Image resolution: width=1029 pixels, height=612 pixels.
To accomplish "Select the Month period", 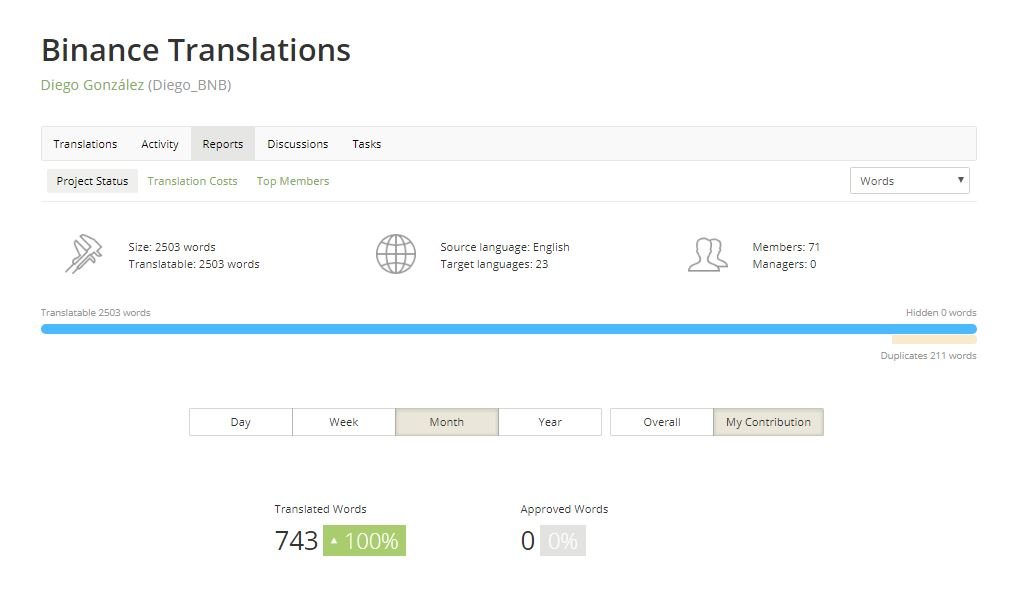I will pyautogui.click(x=447, y=422).
